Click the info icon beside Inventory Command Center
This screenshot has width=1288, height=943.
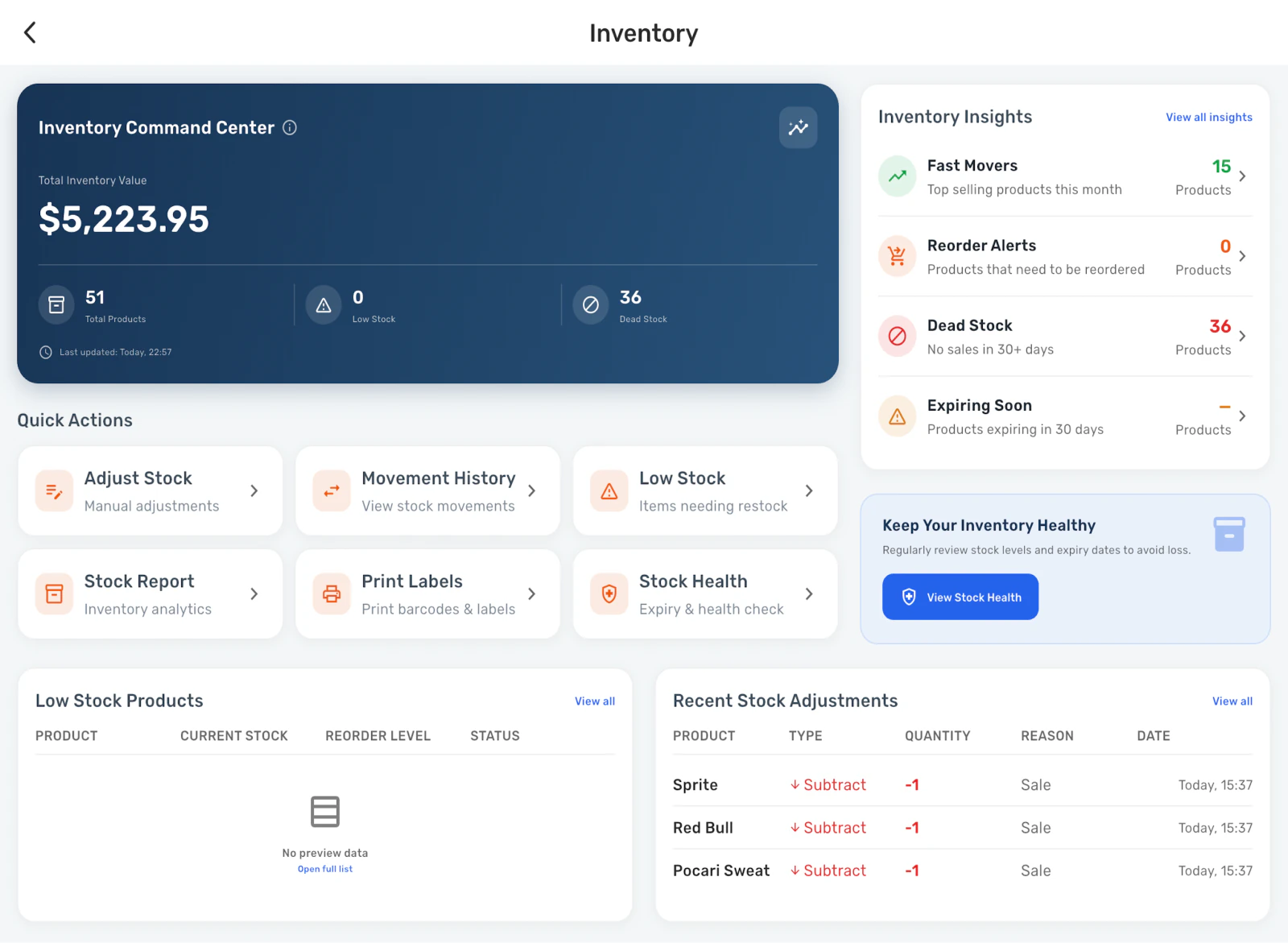pyautogui.click(x=290, y=127)
